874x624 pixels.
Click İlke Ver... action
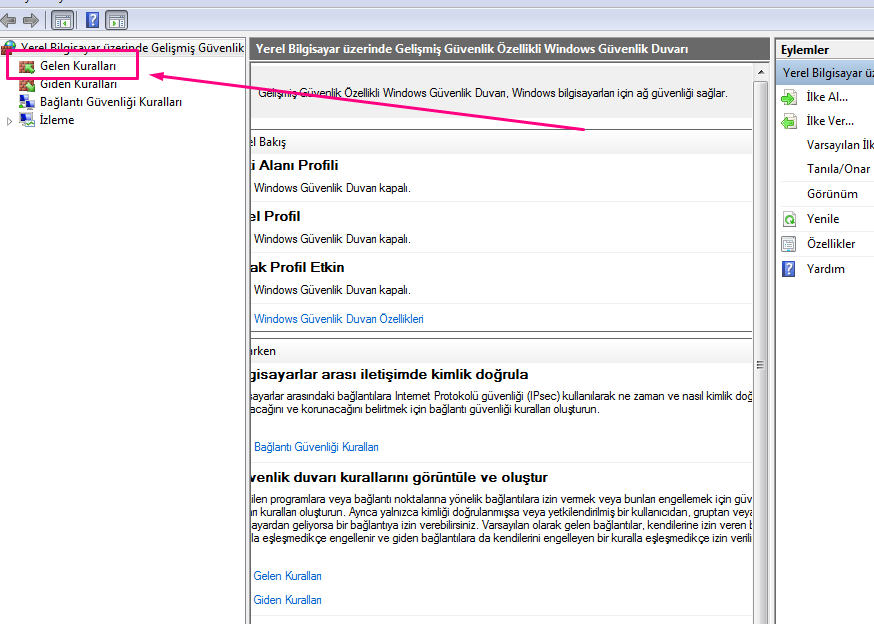830,121
